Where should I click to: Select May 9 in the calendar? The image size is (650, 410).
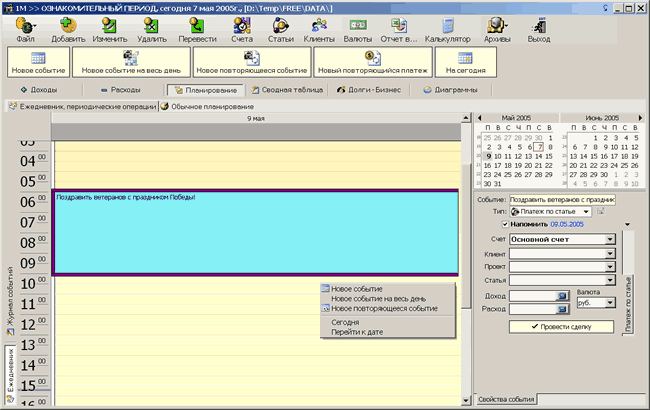(489, 156)
